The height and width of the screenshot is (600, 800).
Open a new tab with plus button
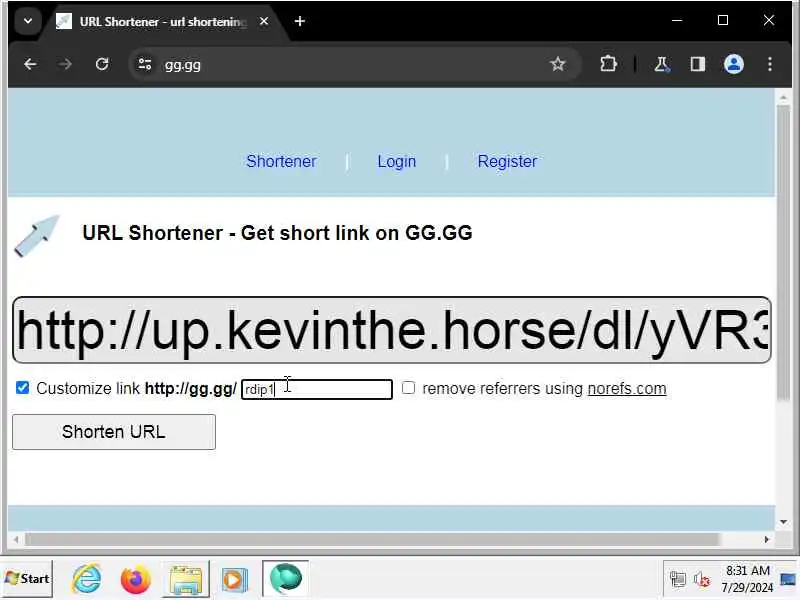point(300,21)
